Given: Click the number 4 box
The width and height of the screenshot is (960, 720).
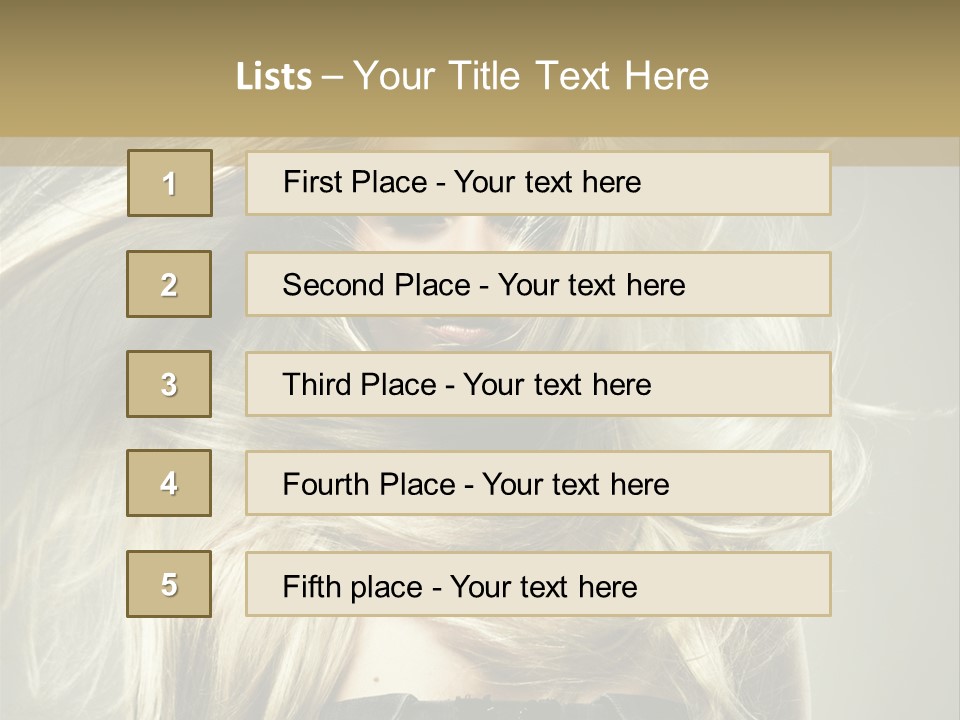Looking at the screenshot, I should tap(169, 483).
